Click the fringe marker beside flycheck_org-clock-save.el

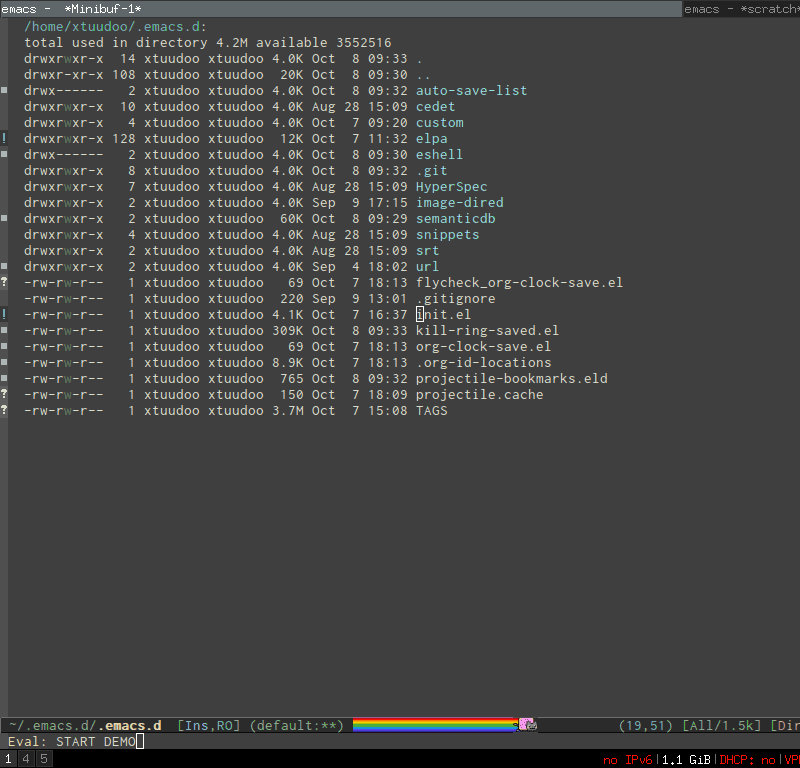[x=4, y=283]
